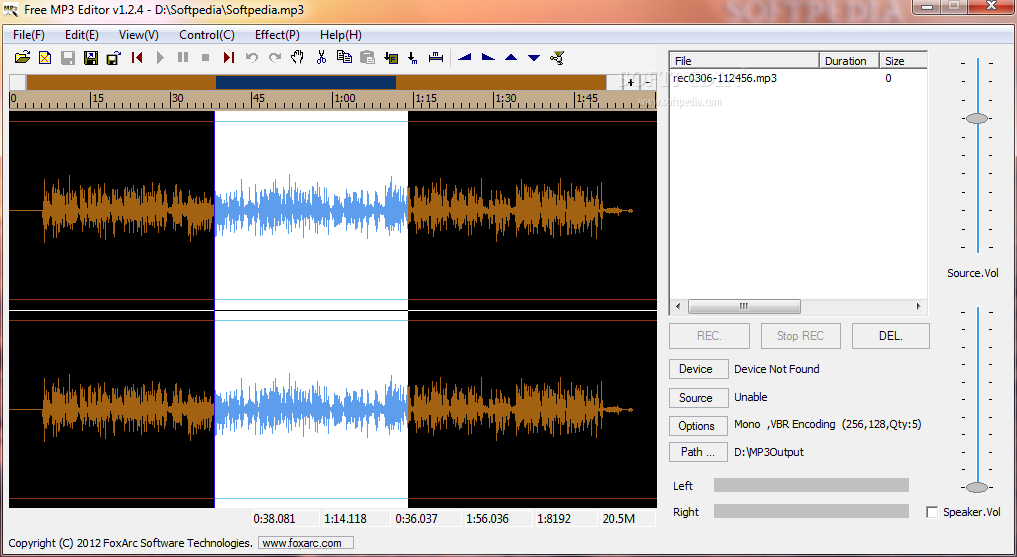1017x557 pixels.
Task: Click the 1:30 mark on the time ruler
Action: [505, 99]
